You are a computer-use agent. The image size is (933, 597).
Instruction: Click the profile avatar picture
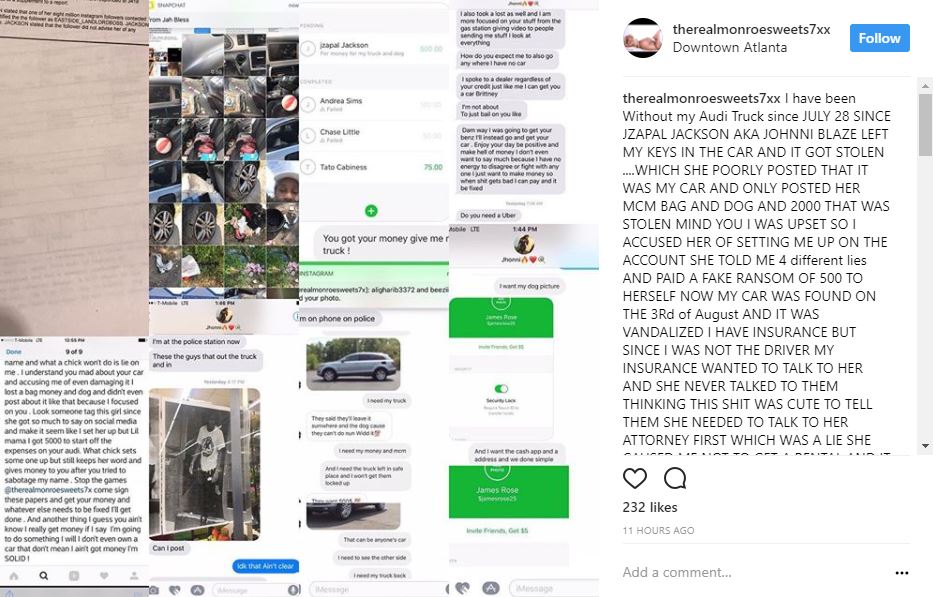coord(643,38)
